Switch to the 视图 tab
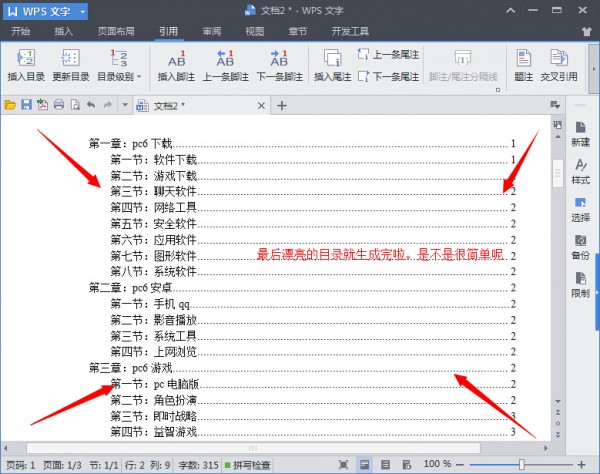This screenshot has width=600, height=474. [x=254, y=31]
